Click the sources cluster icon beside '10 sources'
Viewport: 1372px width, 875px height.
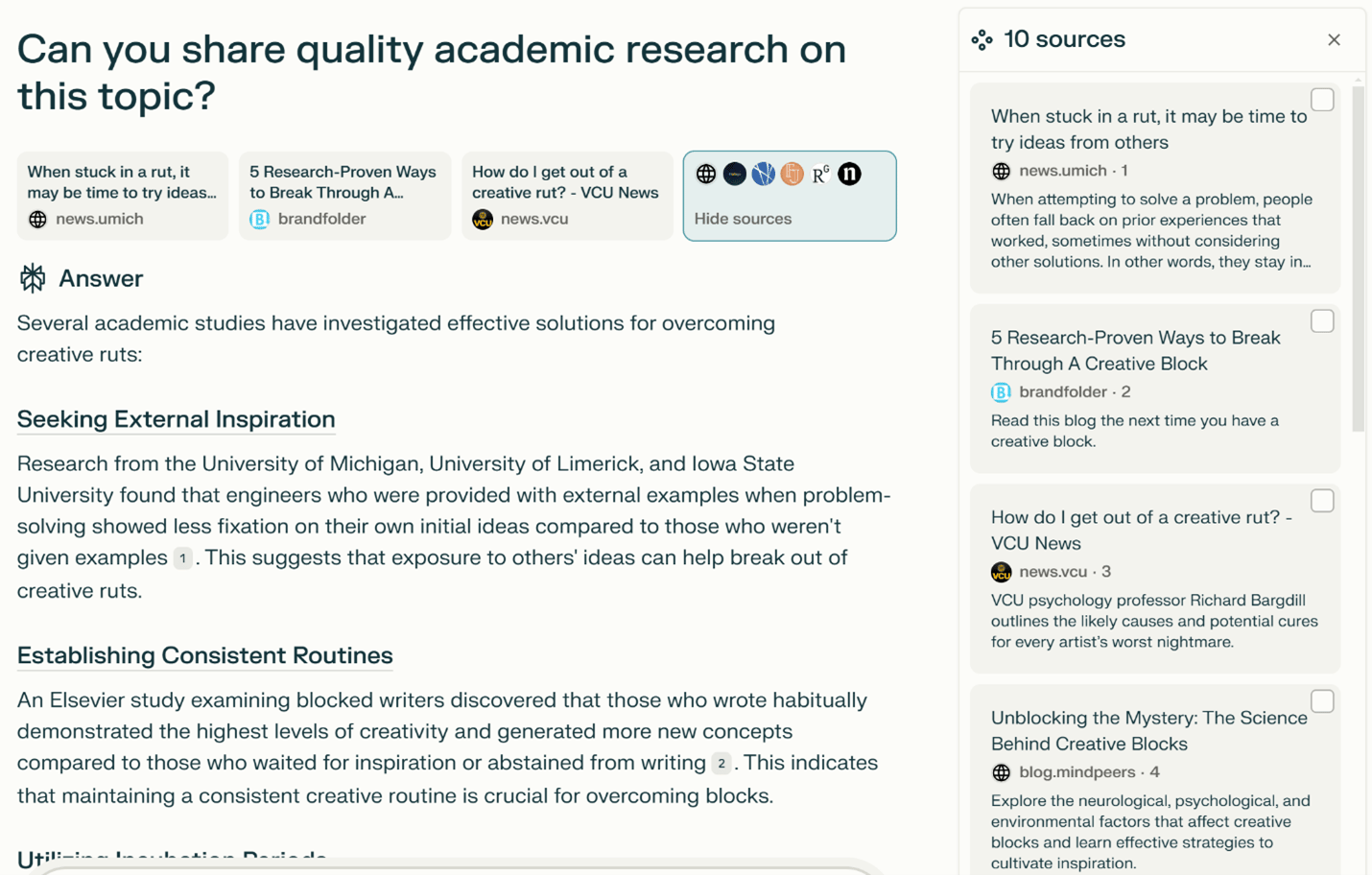click(982, 39)
